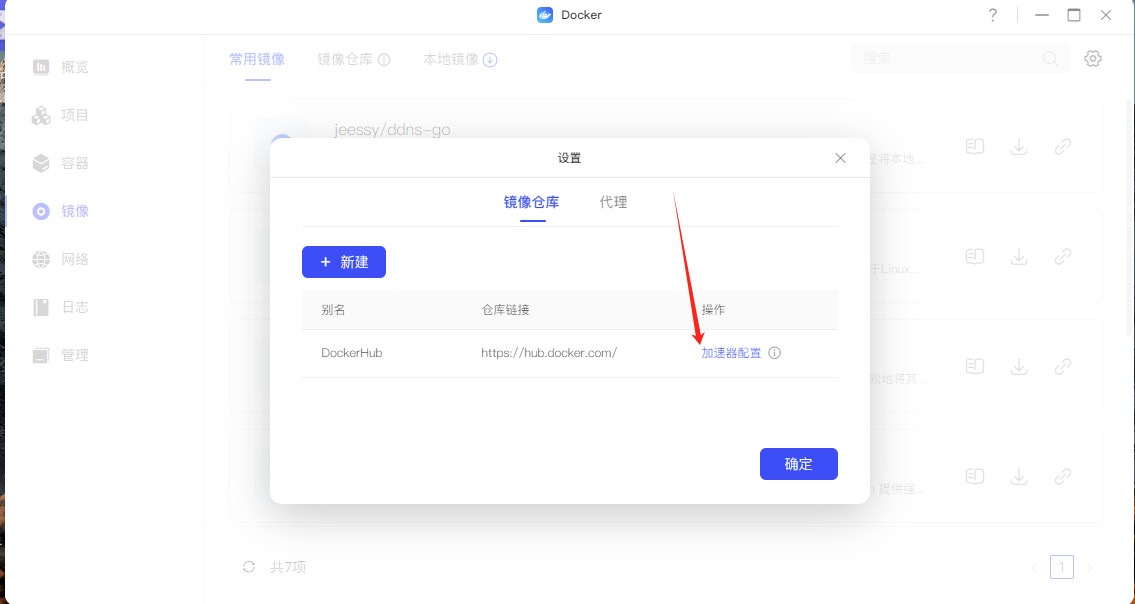
Task: Click the download icon in the 松地将其 row
Action: [x=1019, y=366]
